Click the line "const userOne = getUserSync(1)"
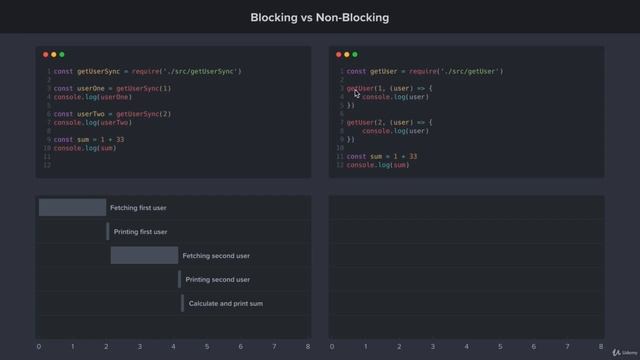This screenshot has height=360, width=640. click(x=112, y=88)
